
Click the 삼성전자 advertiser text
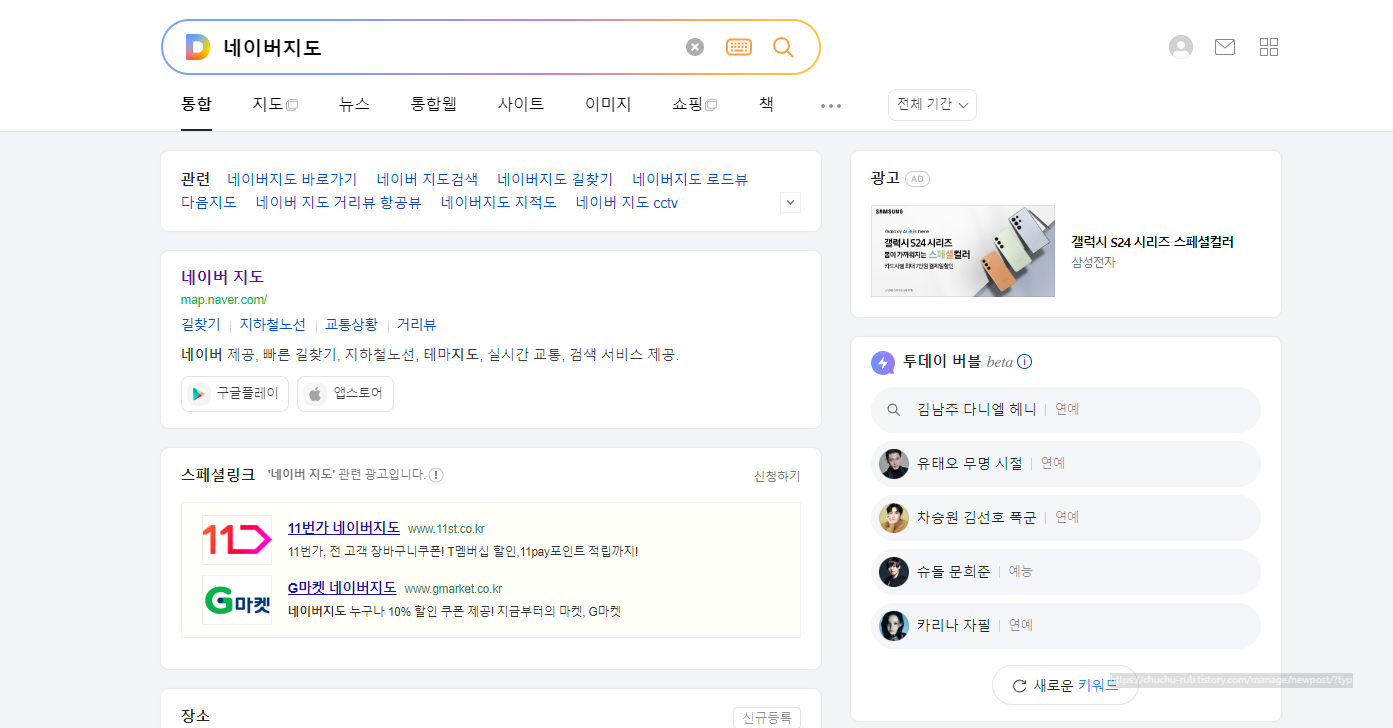click(x=1094, y=262)
